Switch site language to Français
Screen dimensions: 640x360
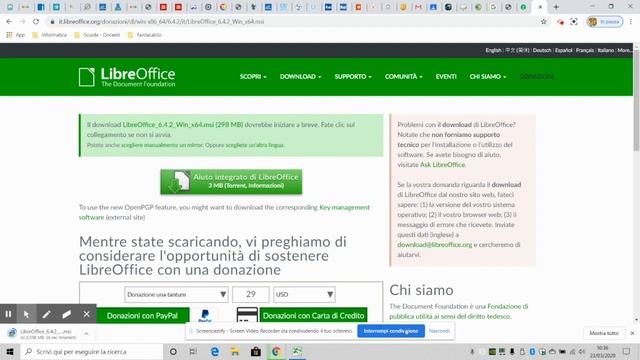585,50
